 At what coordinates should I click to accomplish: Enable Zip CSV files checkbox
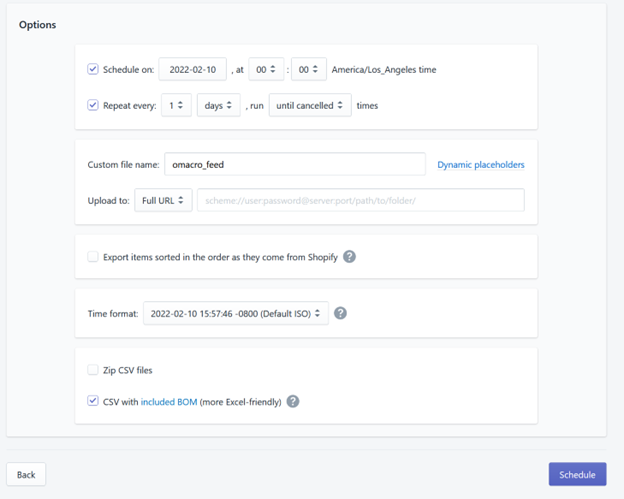pyautogui.click(x=93, y=370)
